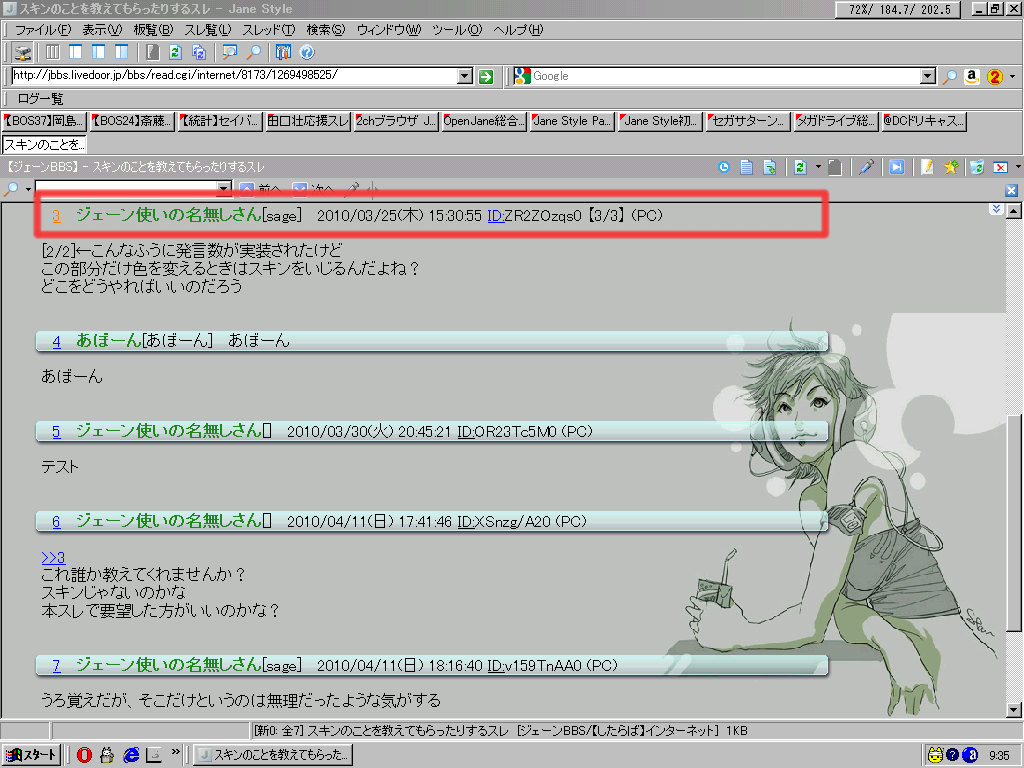Click the document with green arrow icon
This screenshot has width=1024, height=768.
click(x=770, y=167)
